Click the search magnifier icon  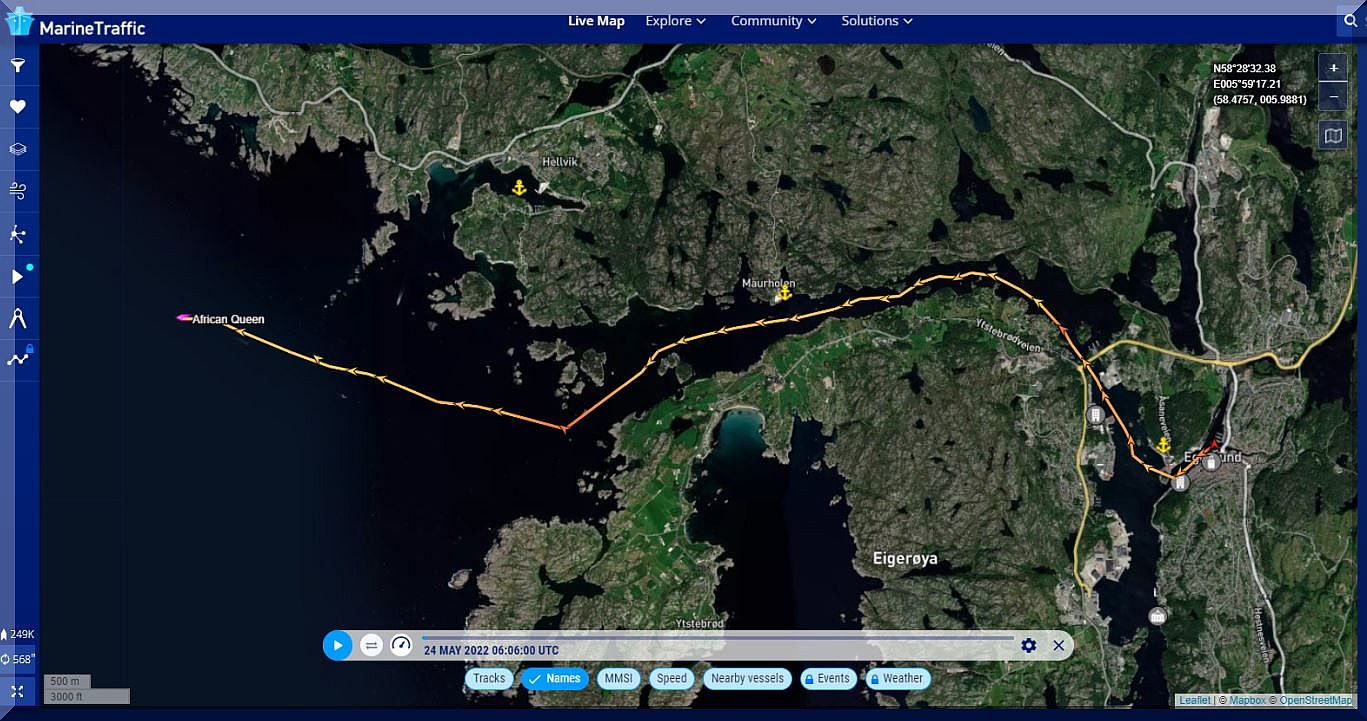click(1351, 21)
